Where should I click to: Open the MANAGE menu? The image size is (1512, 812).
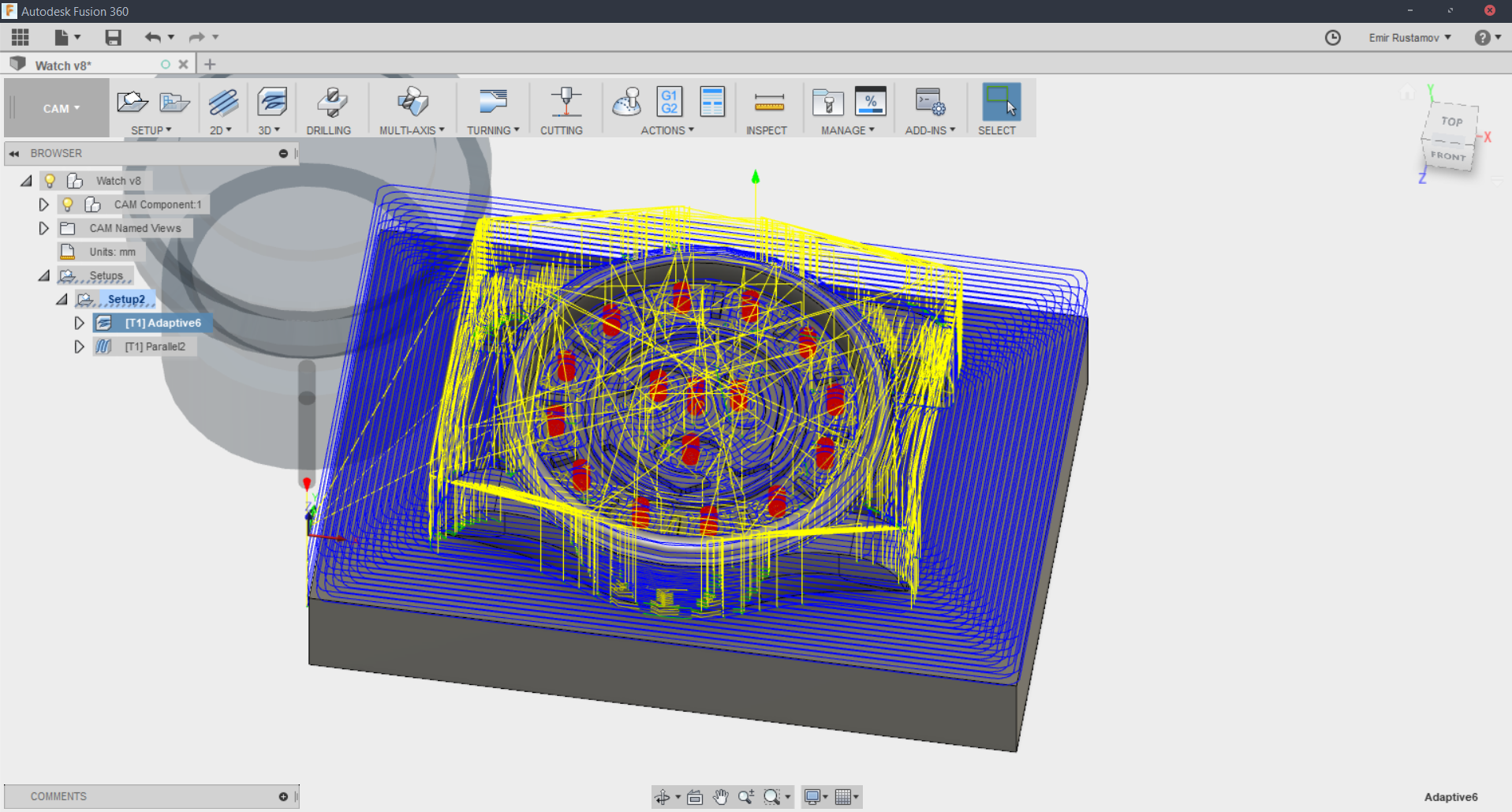click(848, 130)
